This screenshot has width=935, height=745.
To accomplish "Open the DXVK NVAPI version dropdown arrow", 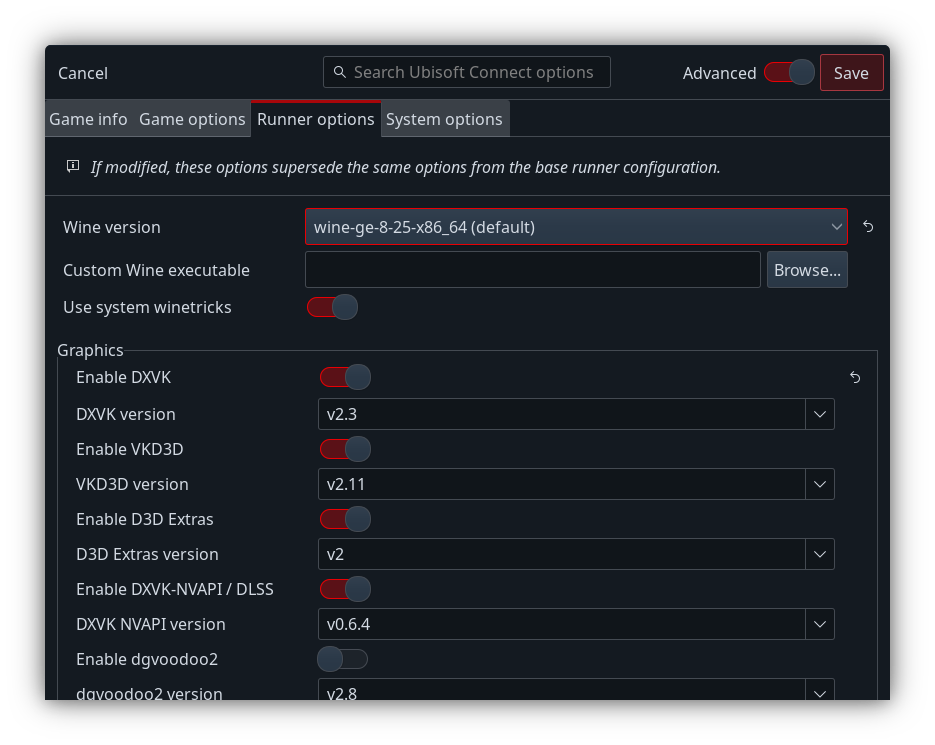I will (x=820, y=624).
